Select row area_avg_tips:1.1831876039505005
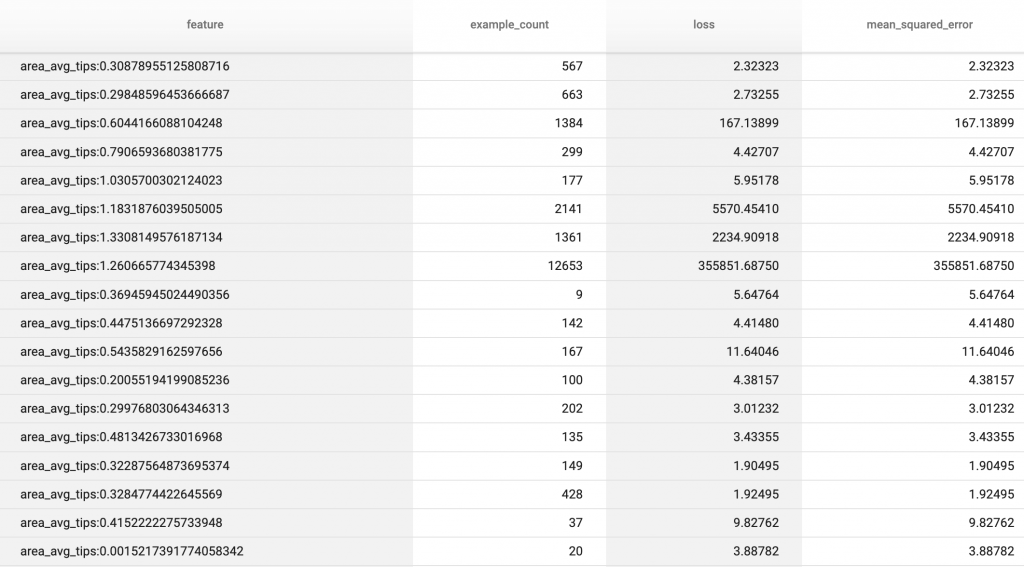 point(512,209)
